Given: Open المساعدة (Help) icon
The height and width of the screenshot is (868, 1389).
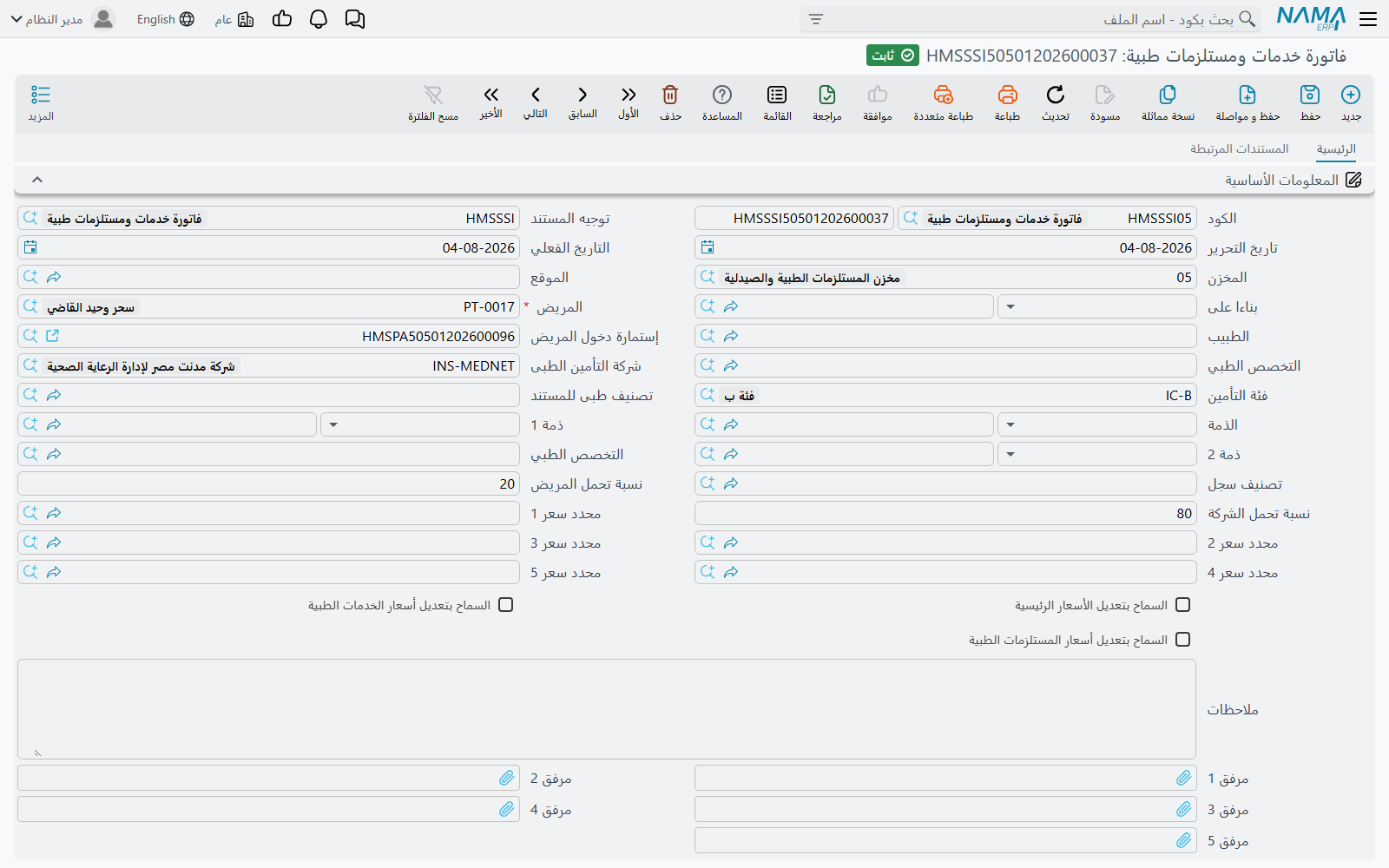Looking at the screenshot, I should 722,95.
